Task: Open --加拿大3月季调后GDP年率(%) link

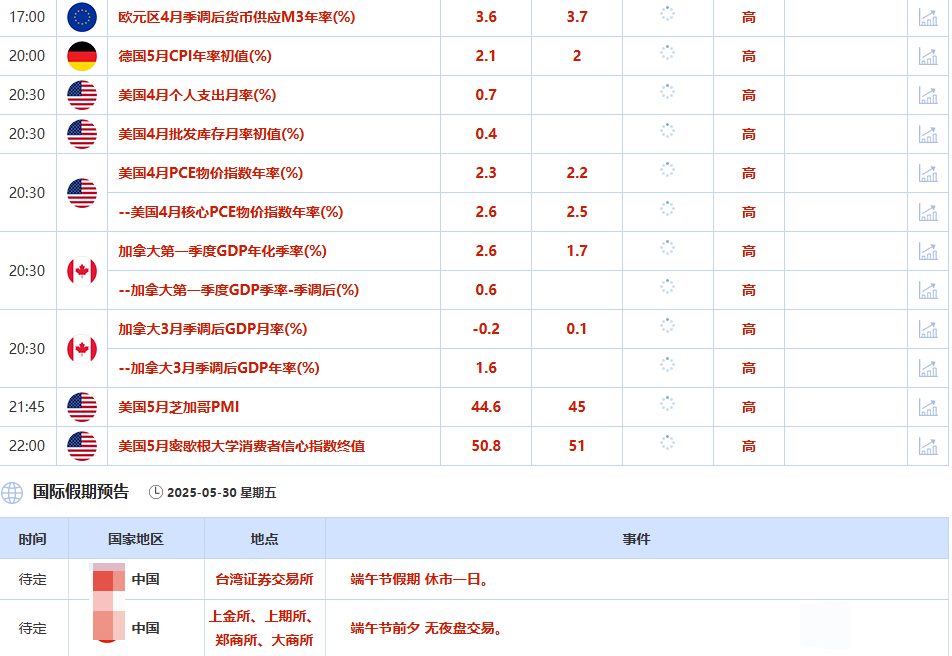Action: 219,367
